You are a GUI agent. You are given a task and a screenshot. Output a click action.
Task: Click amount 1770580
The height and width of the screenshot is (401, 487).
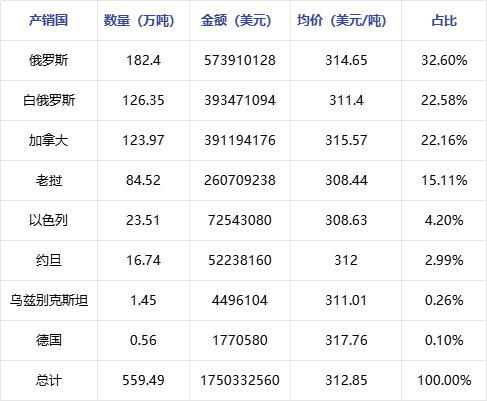[240, 340]
